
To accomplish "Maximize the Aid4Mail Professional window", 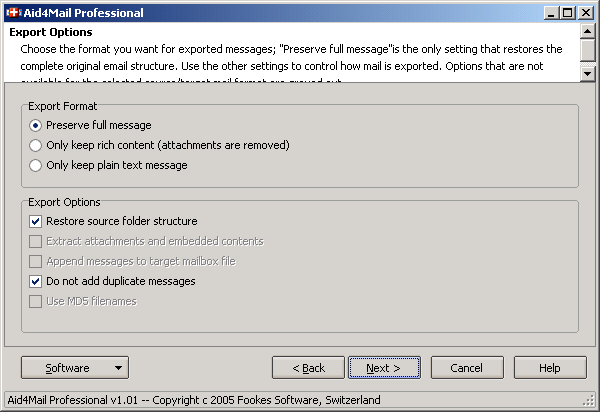I will point(568,13).
